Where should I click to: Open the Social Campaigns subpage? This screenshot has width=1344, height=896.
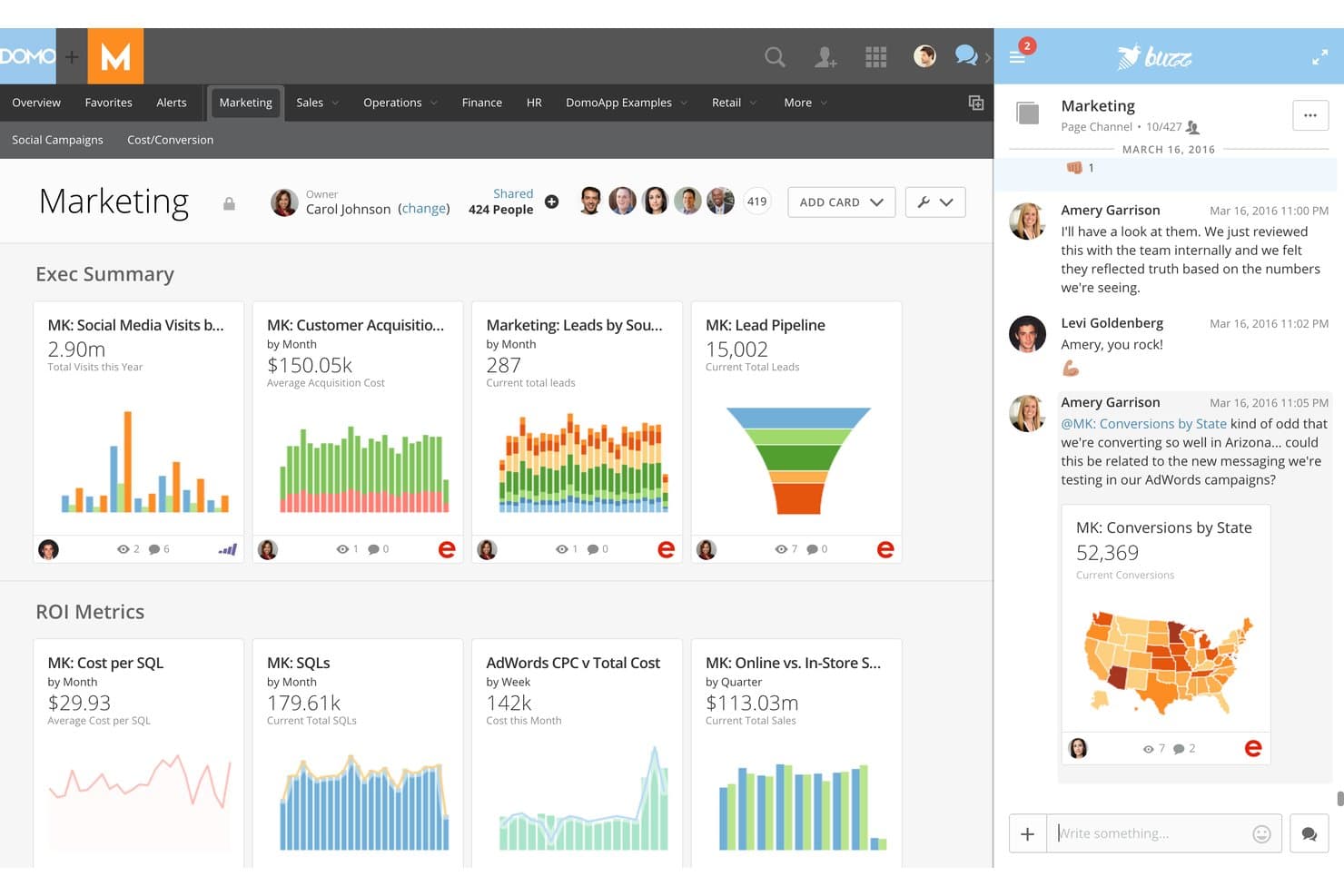(x=57, y=140)
